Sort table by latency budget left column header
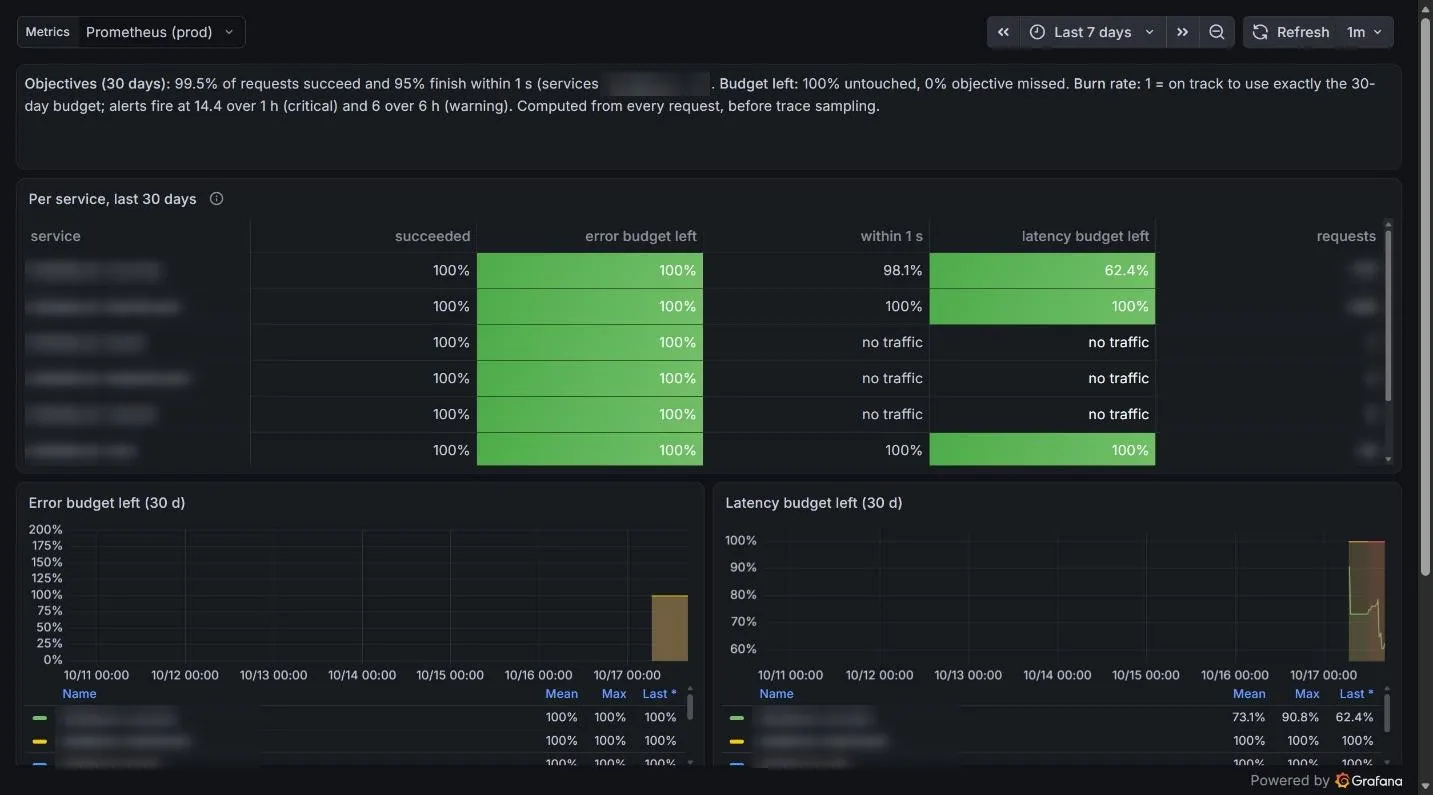 click(1085, 236)
